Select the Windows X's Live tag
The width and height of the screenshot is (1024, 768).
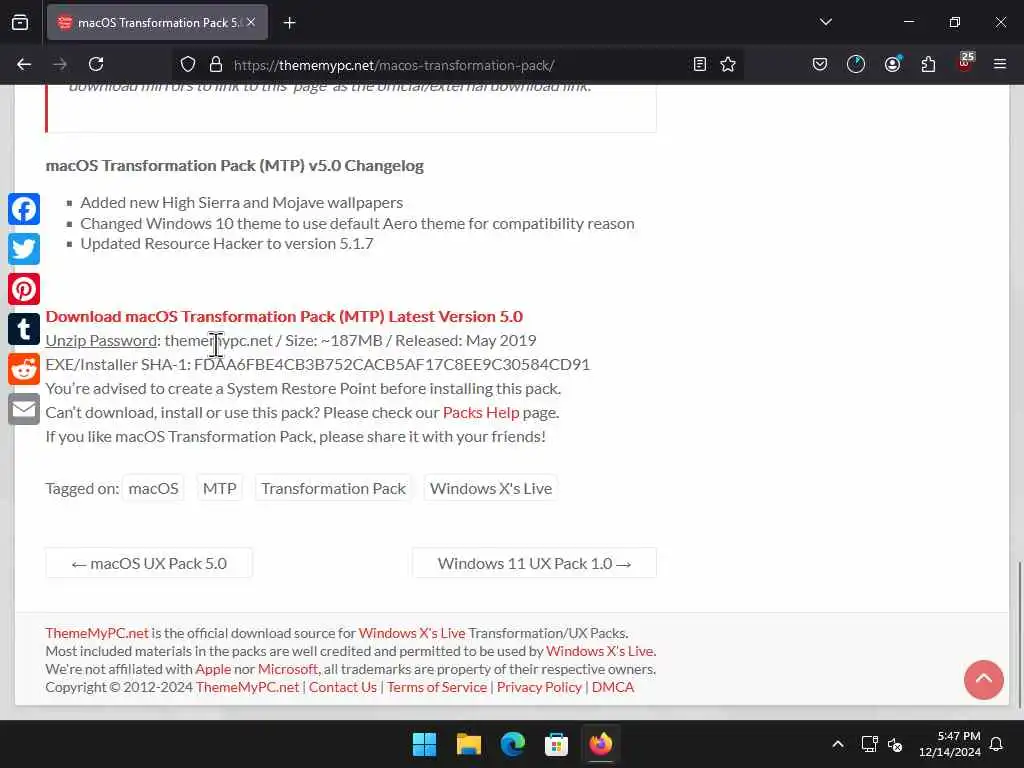491,488
